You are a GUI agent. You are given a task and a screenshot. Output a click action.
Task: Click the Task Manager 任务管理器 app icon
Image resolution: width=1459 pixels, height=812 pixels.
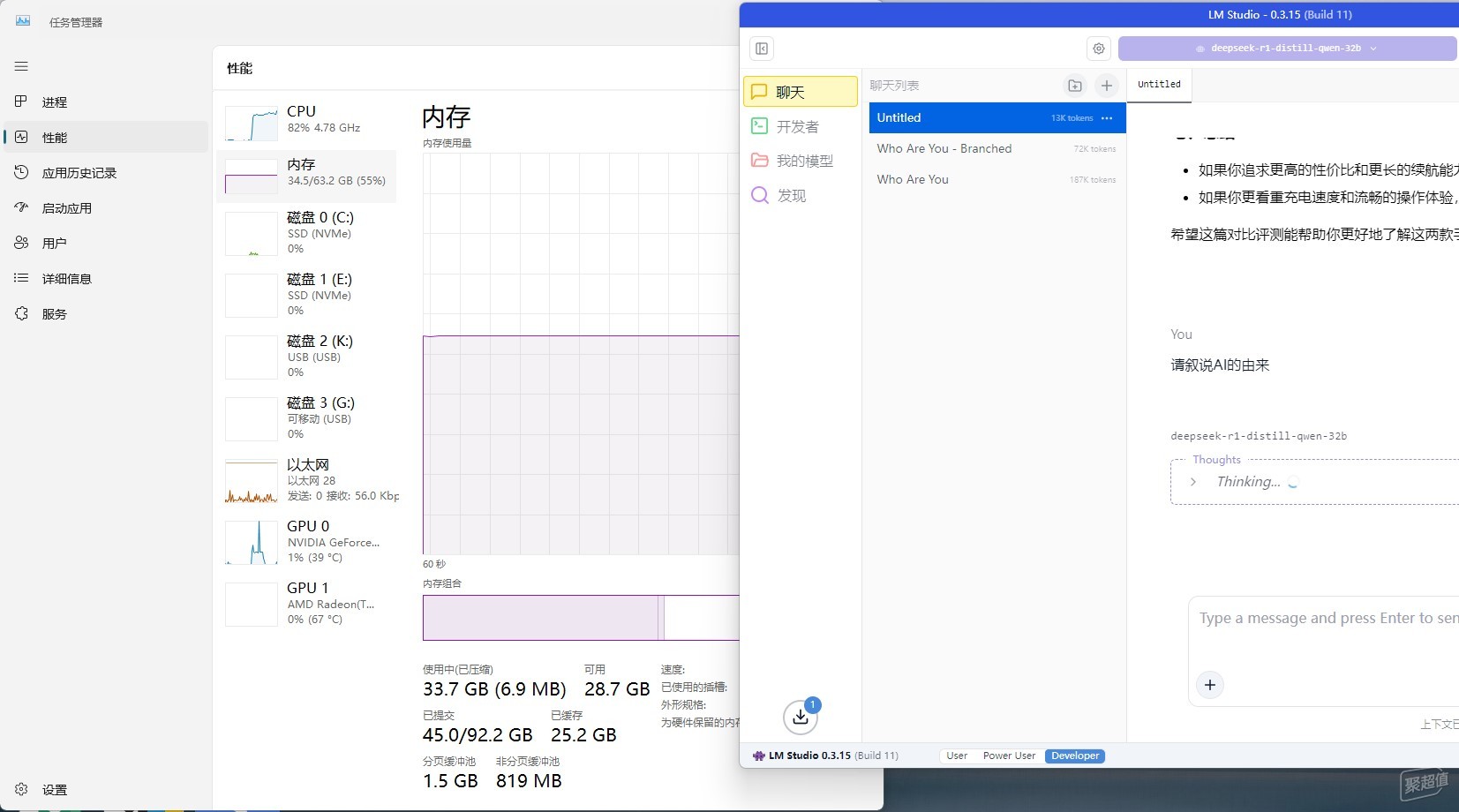tap(23, 21)
